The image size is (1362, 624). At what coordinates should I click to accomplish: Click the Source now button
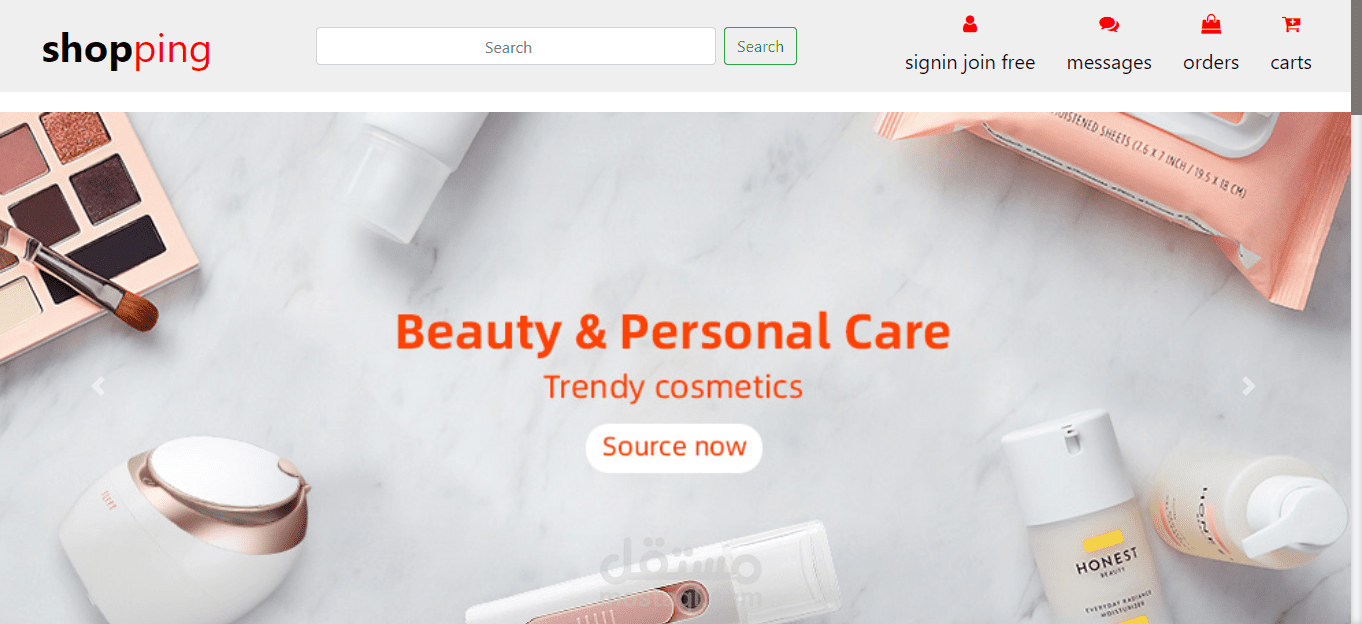[x=674, y=447]
